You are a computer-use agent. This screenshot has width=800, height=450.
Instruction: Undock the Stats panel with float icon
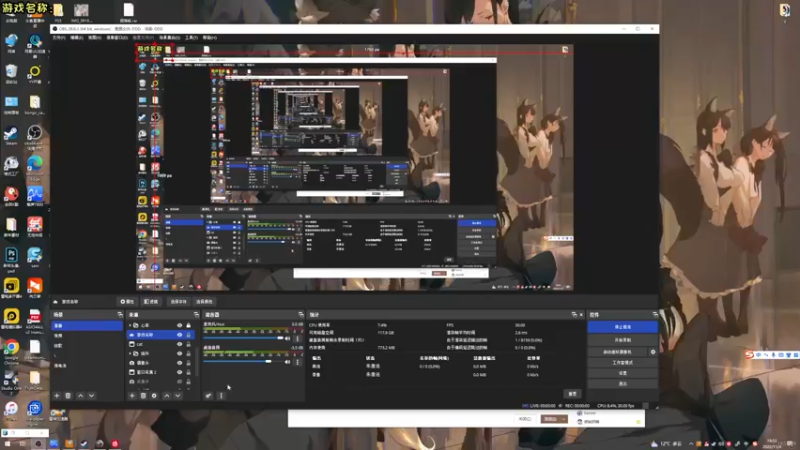coord(574,314)
